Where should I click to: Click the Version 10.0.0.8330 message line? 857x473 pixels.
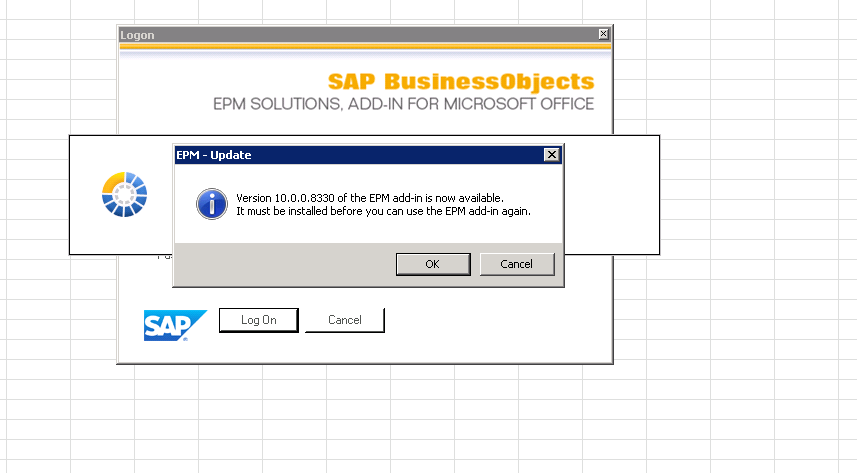[370, 198]
